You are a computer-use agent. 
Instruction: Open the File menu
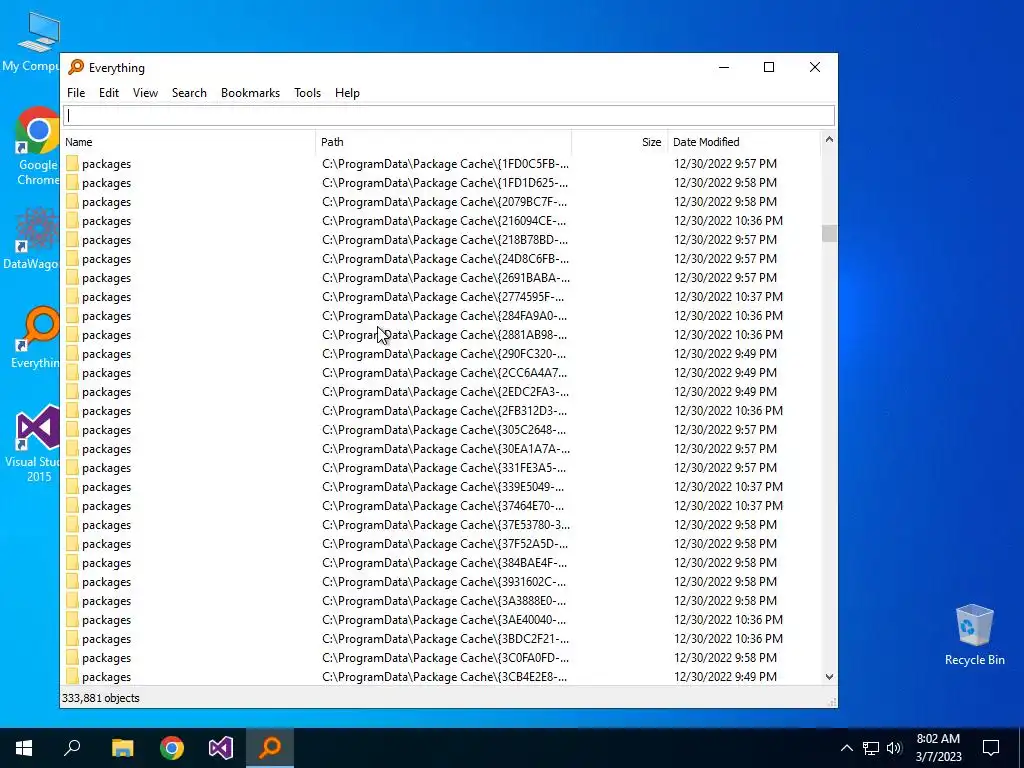coord(76,93)
